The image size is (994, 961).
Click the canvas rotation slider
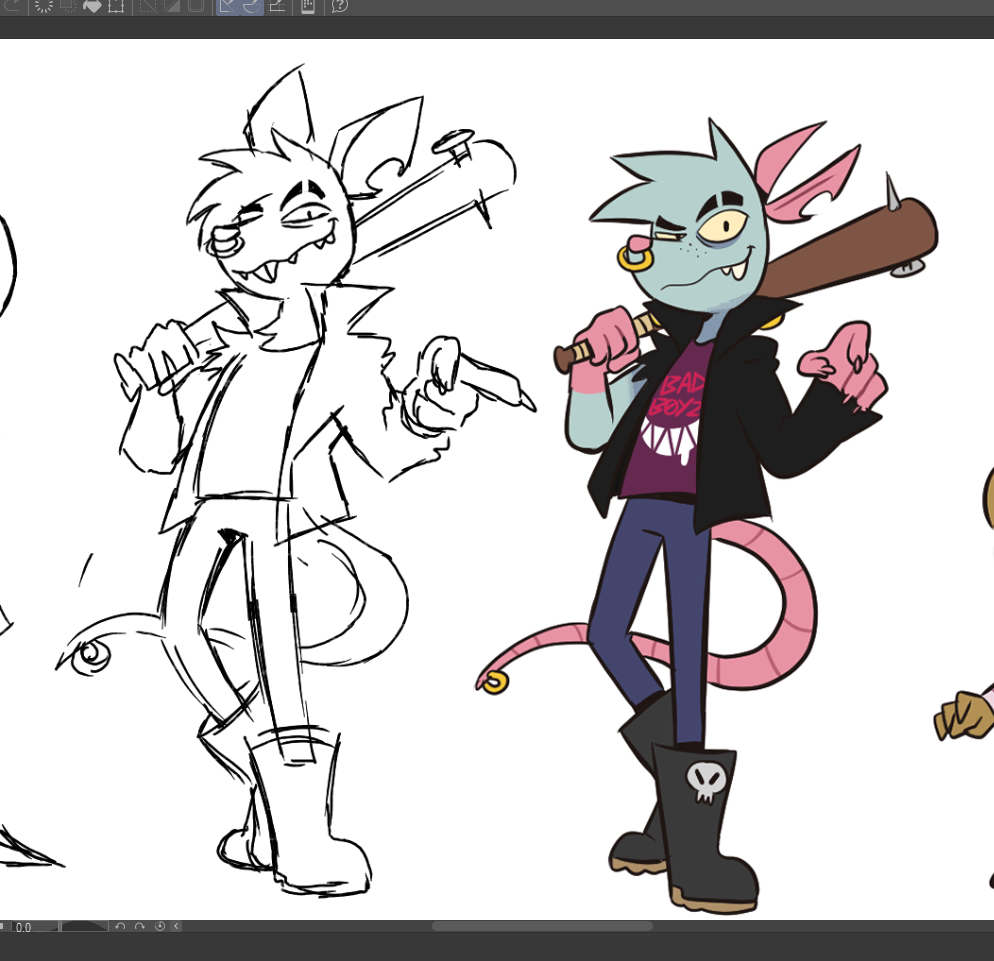click(84, 927)
